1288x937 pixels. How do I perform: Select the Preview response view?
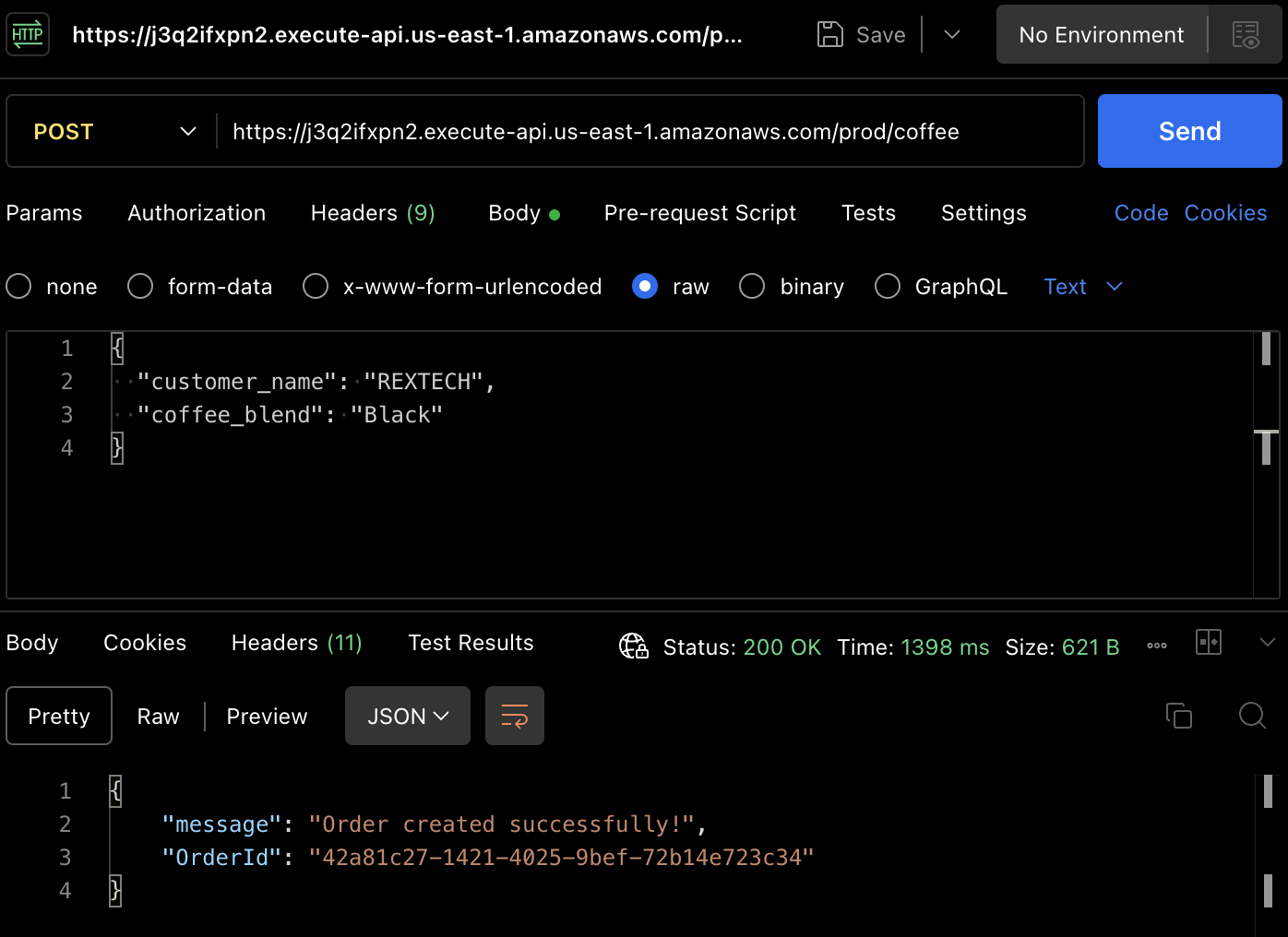[x=267, y=716]
